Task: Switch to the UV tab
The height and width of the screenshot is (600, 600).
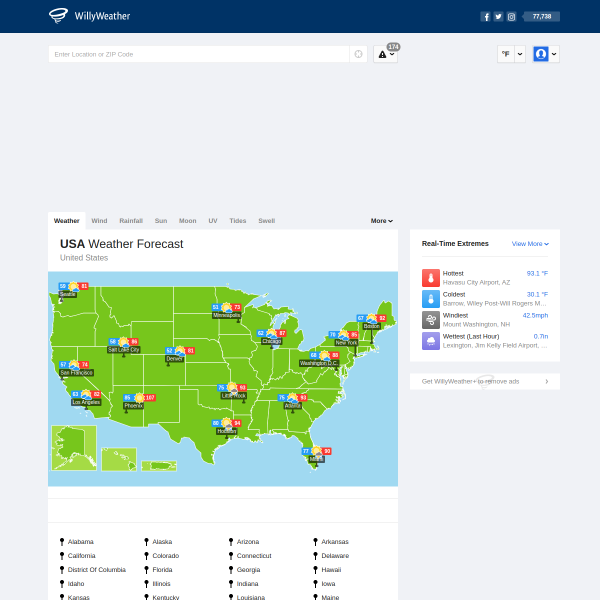Action: 213,221
